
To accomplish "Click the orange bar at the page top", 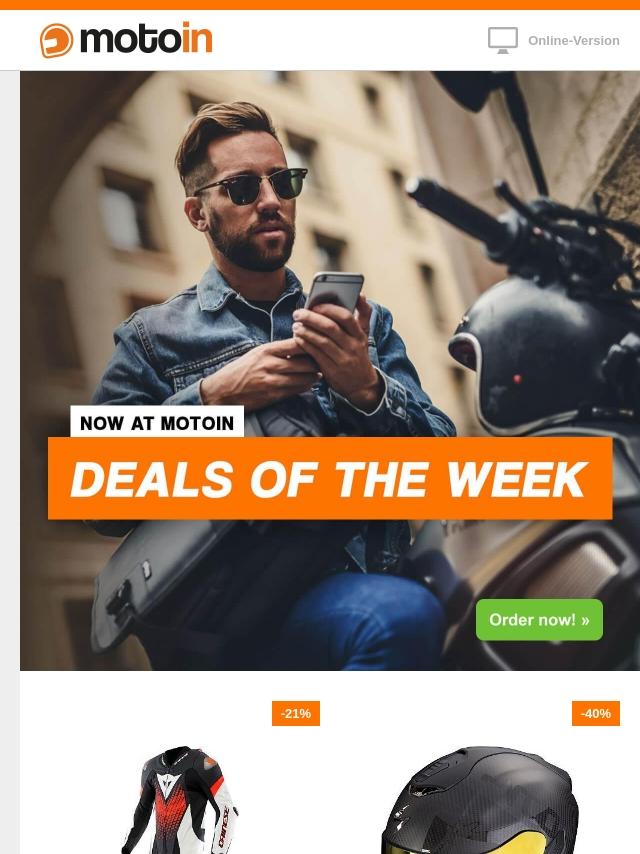I will 320,5.
